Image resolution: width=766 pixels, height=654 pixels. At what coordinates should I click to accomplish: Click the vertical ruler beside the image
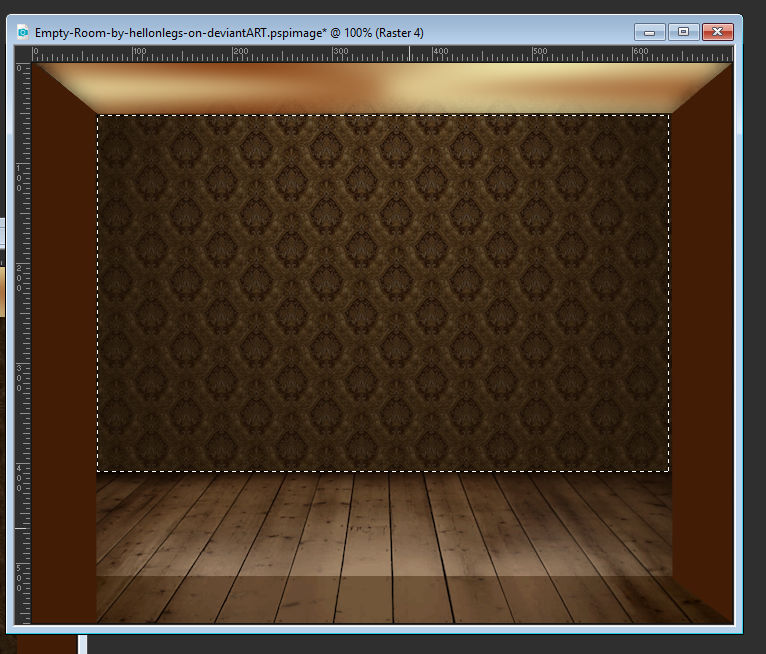point(22,343)
